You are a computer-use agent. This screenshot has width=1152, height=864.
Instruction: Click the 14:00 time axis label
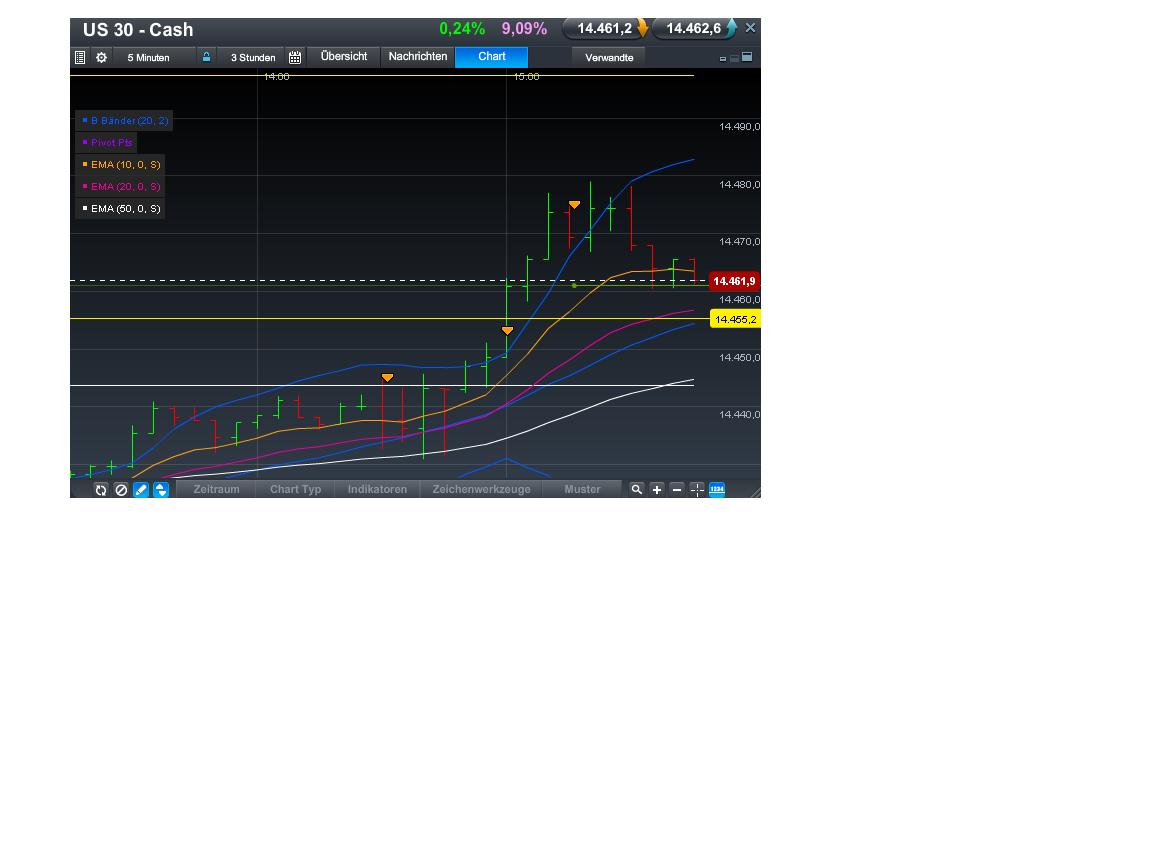pos(276,76)
